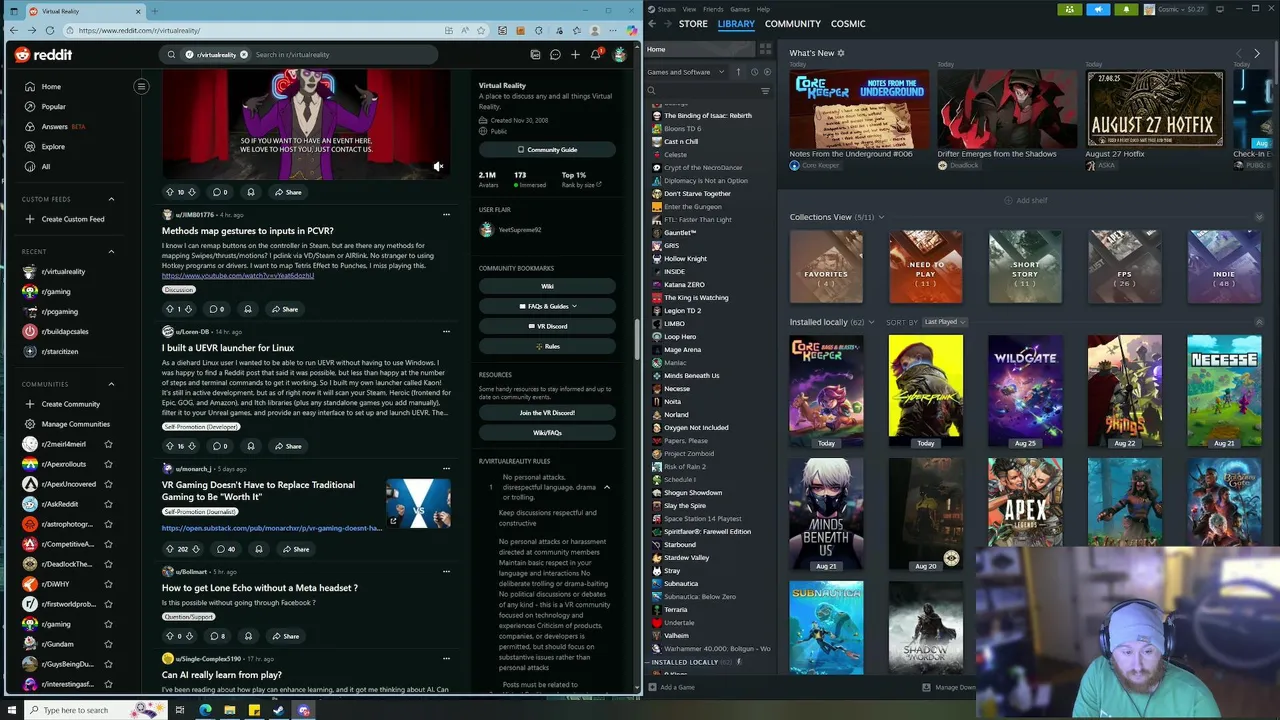Favorite r/Apexrollouts with its star
This screenshot has width=1280, height=720.
tap(108, 464)
